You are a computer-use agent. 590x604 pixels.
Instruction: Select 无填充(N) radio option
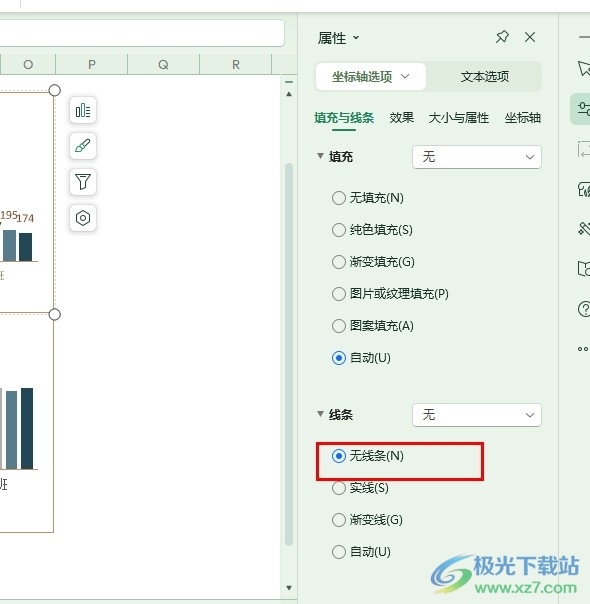coord(368,198)
